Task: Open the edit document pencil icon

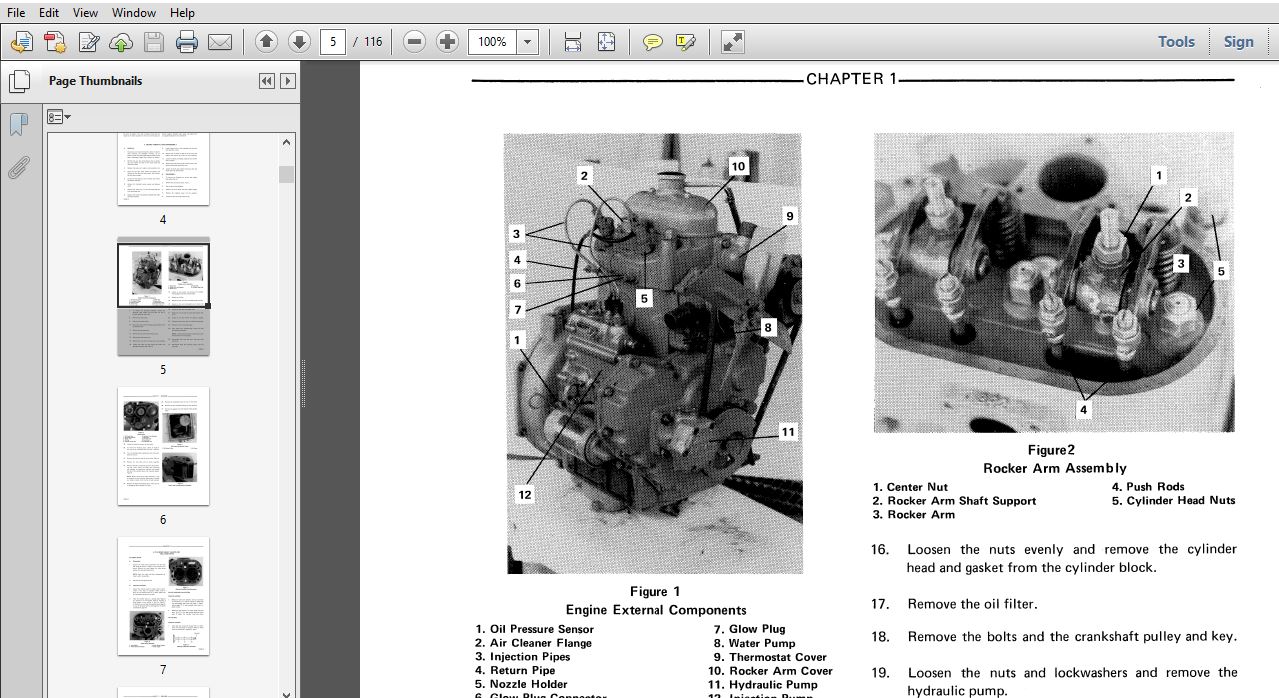Action: pyautogui.click(x=88, y=42)
